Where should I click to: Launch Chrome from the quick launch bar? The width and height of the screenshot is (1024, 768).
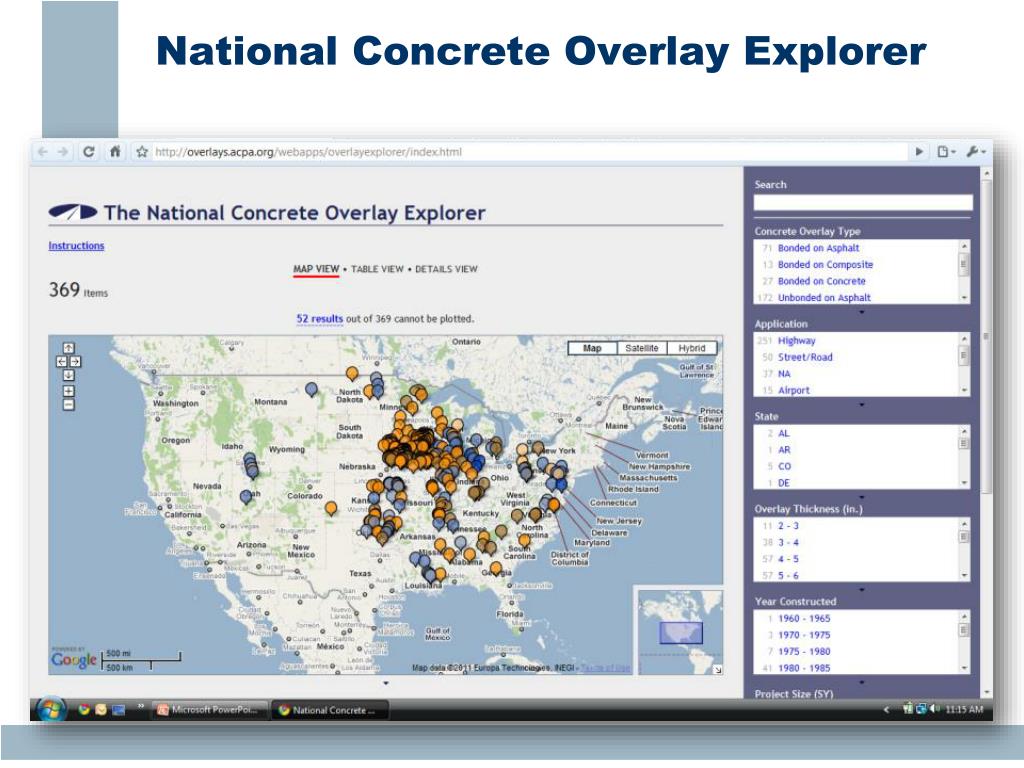pyautogui.click(x=84, y=710)
